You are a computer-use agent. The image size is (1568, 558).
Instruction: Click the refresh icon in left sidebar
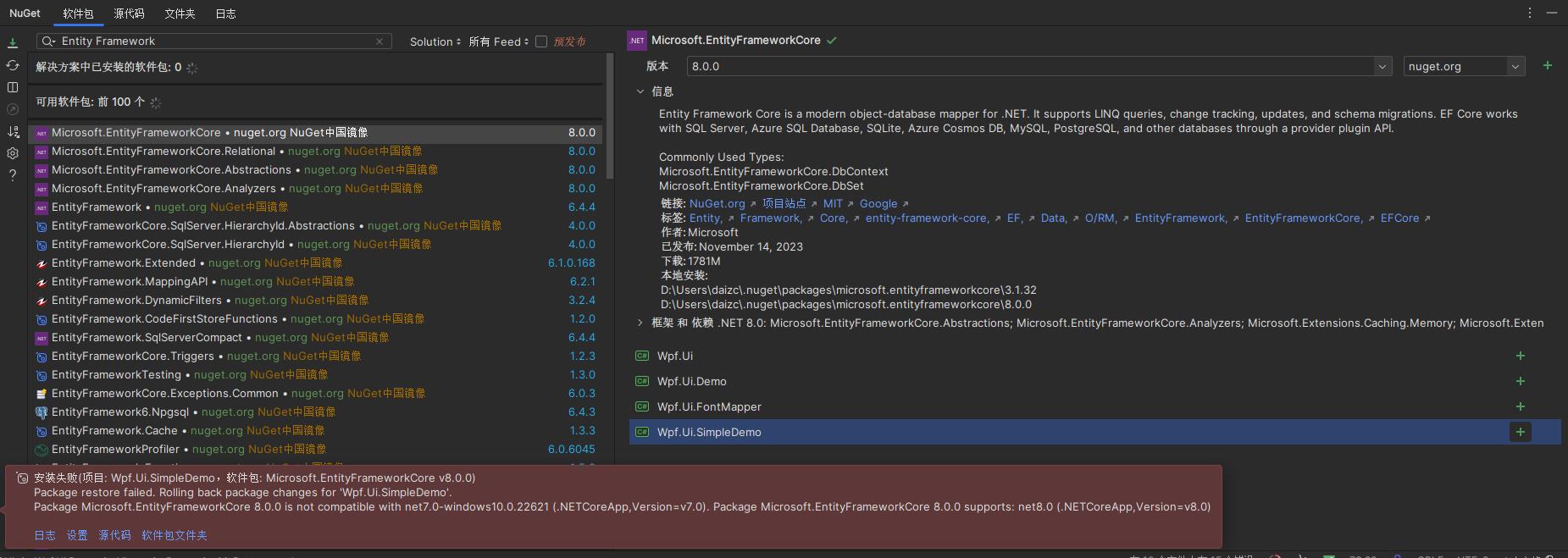[x=13, y=64]
